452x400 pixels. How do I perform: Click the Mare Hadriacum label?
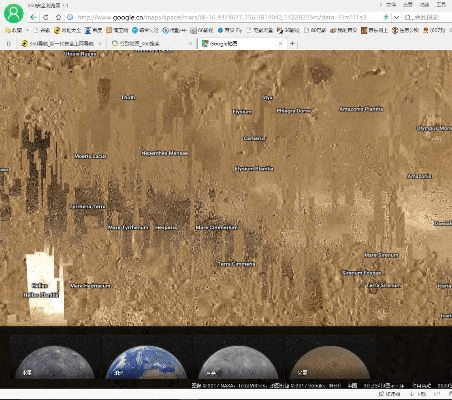coord(90,286)
